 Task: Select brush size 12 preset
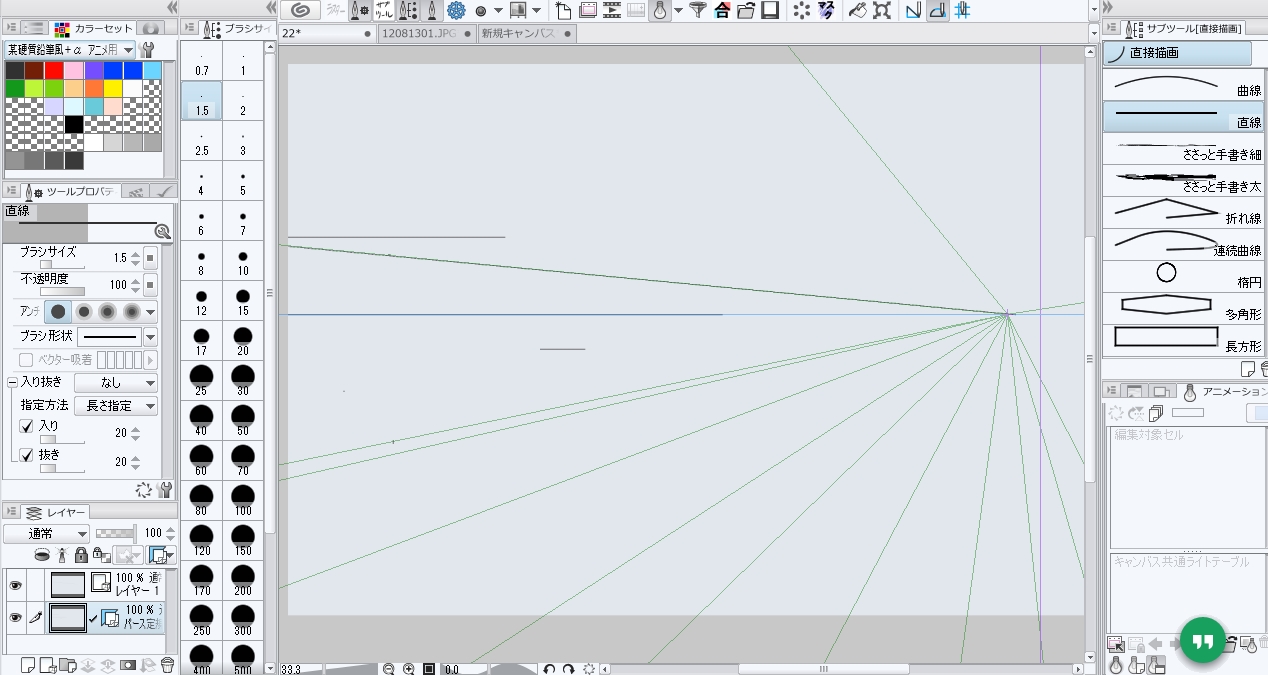(201, 301)
